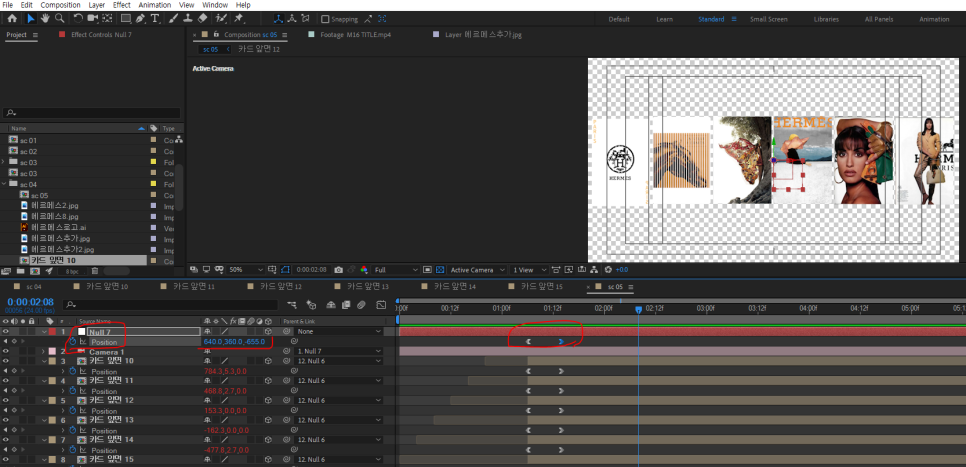
Task: Click the current time indicator in timeline
Action: [x=638, y=310]
